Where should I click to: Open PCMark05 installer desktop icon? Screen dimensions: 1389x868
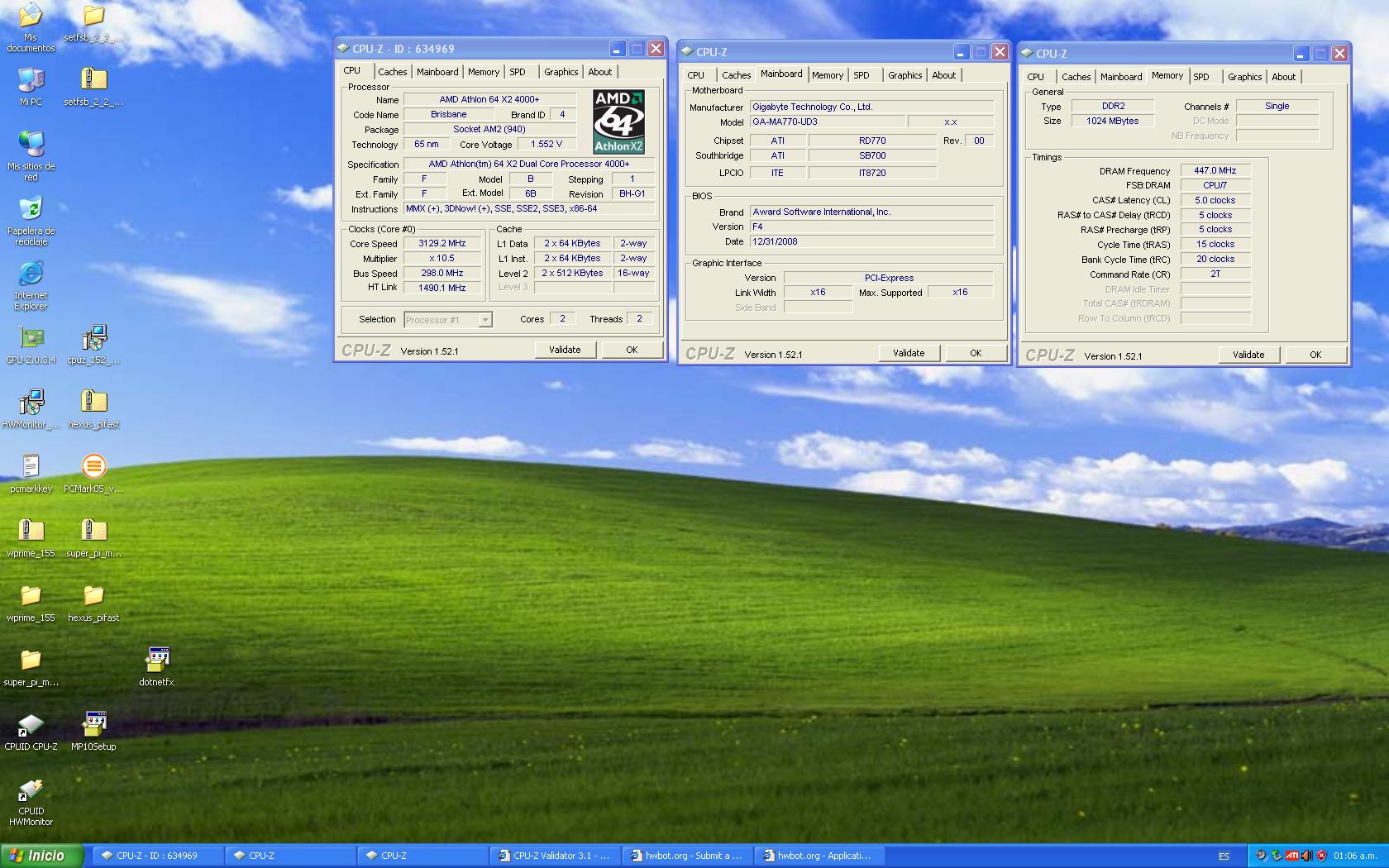pyautogui.click(x=93, y=473)
